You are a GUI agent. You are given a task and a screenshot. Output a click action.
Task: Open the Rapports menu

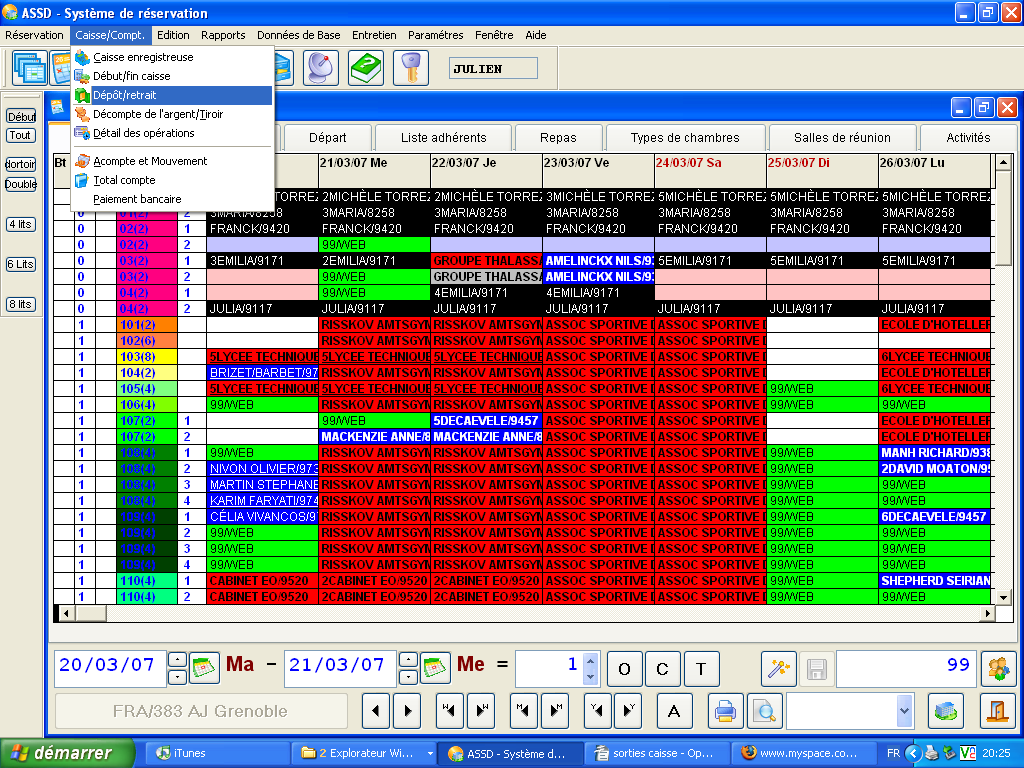(223, 35)
